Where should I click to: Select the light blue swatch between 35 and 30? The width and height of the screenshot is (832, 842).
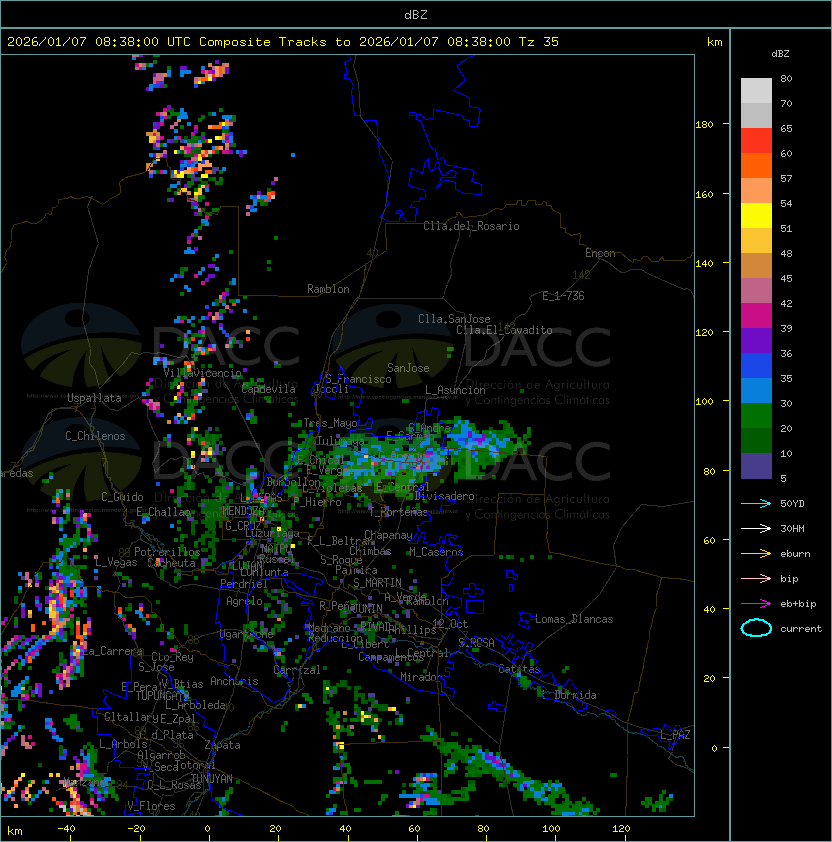[756, 390]
